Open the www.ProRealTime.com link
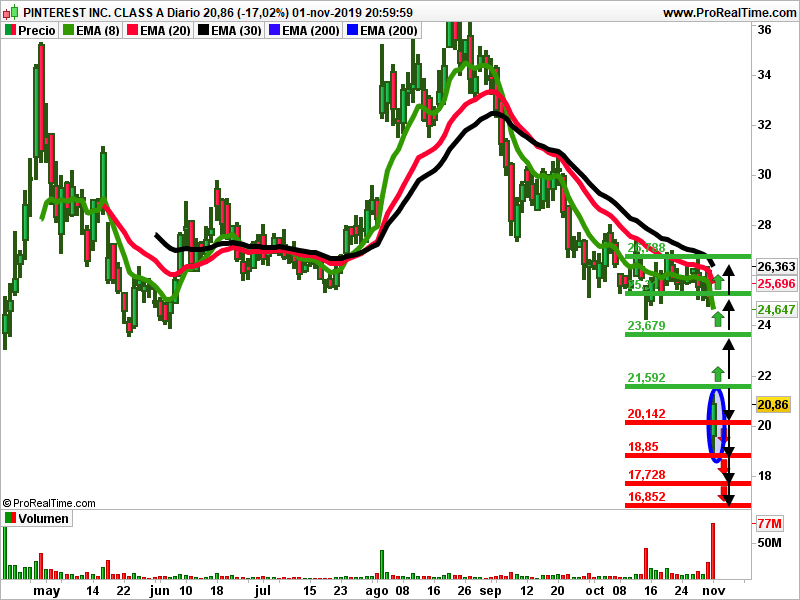 pyautogui.click(x=728, y=13)
